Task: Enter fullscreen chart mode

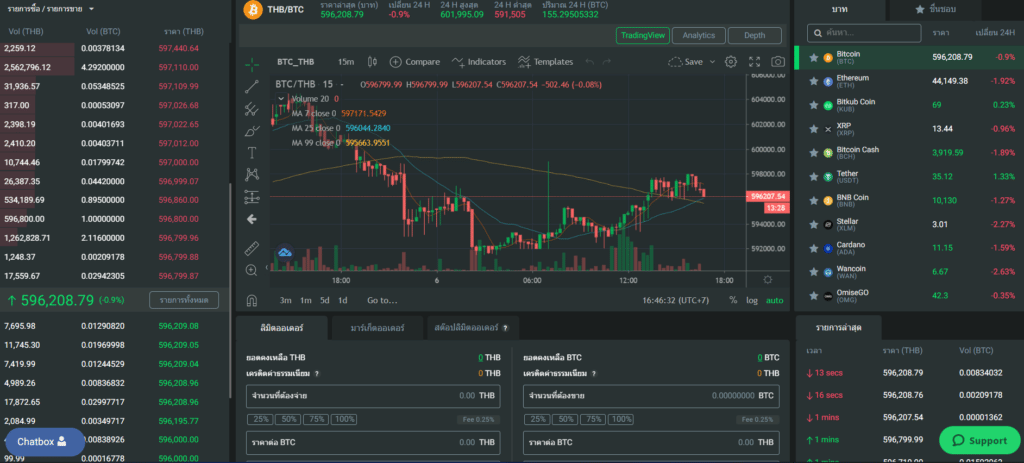Action: [x=754, y=62]
